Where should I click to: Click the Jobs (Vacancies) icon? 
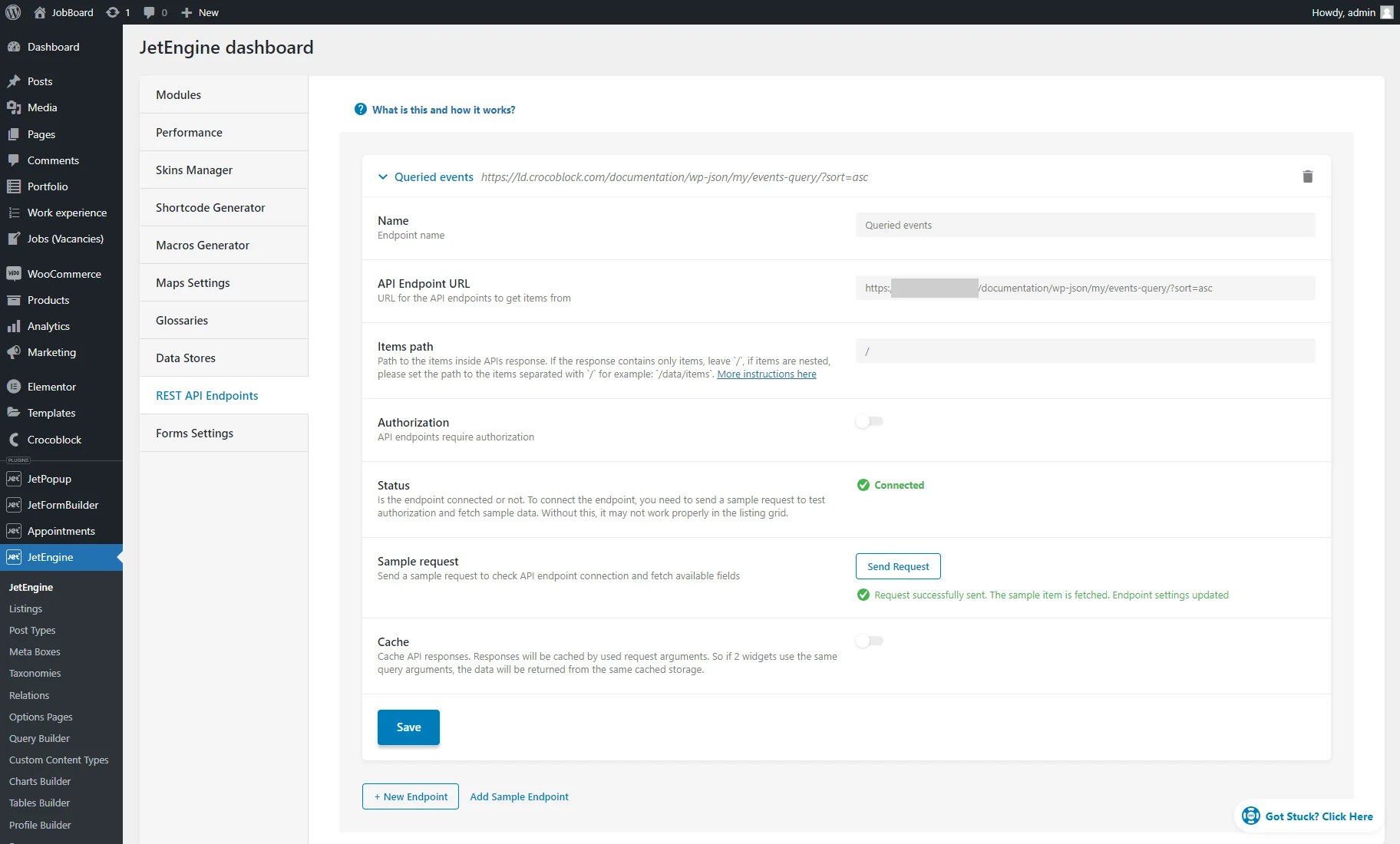coord(14,239)
